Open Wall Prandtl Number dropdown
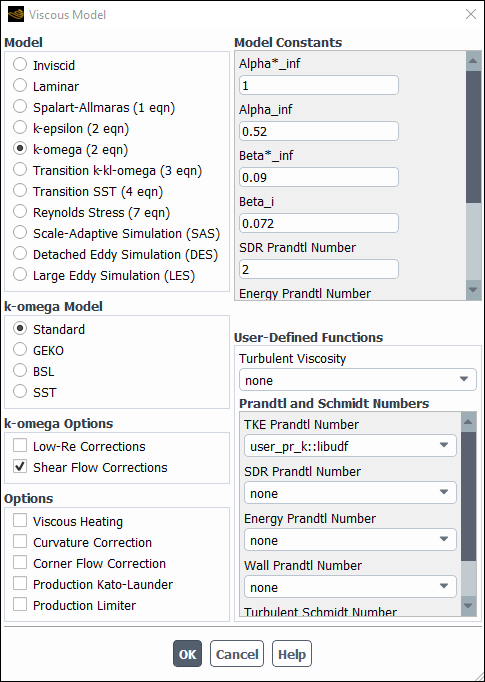The height and width of the screenshot is (682, 485). coord(350,587)
